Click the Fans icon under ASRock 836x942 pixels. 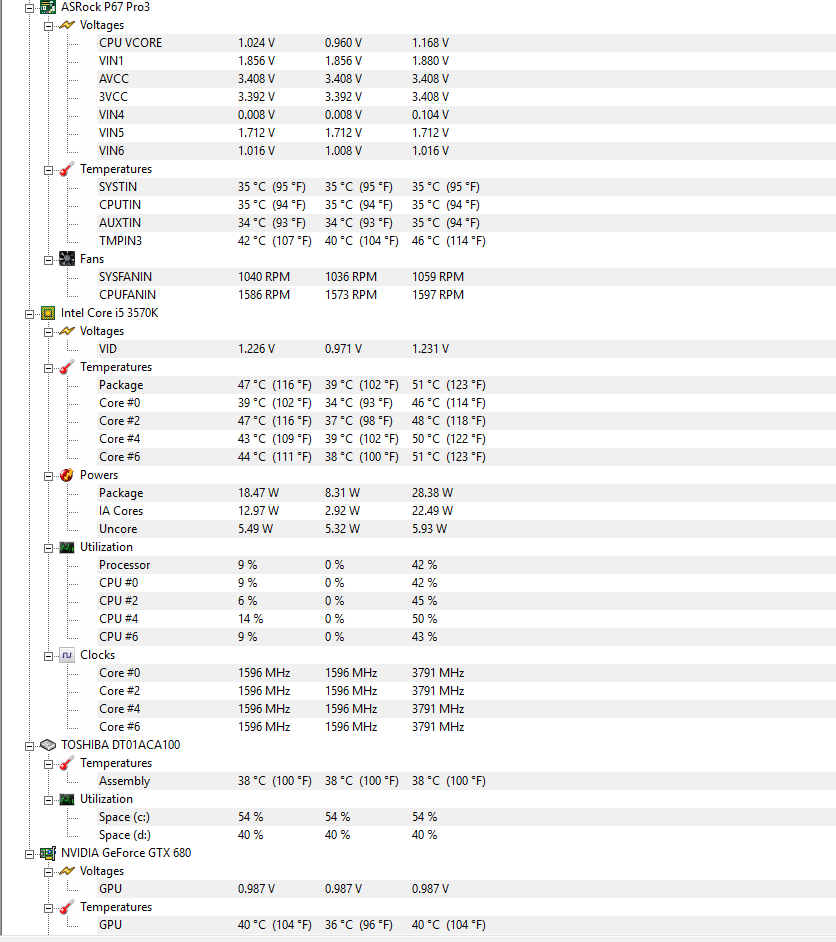coord(67,259)
